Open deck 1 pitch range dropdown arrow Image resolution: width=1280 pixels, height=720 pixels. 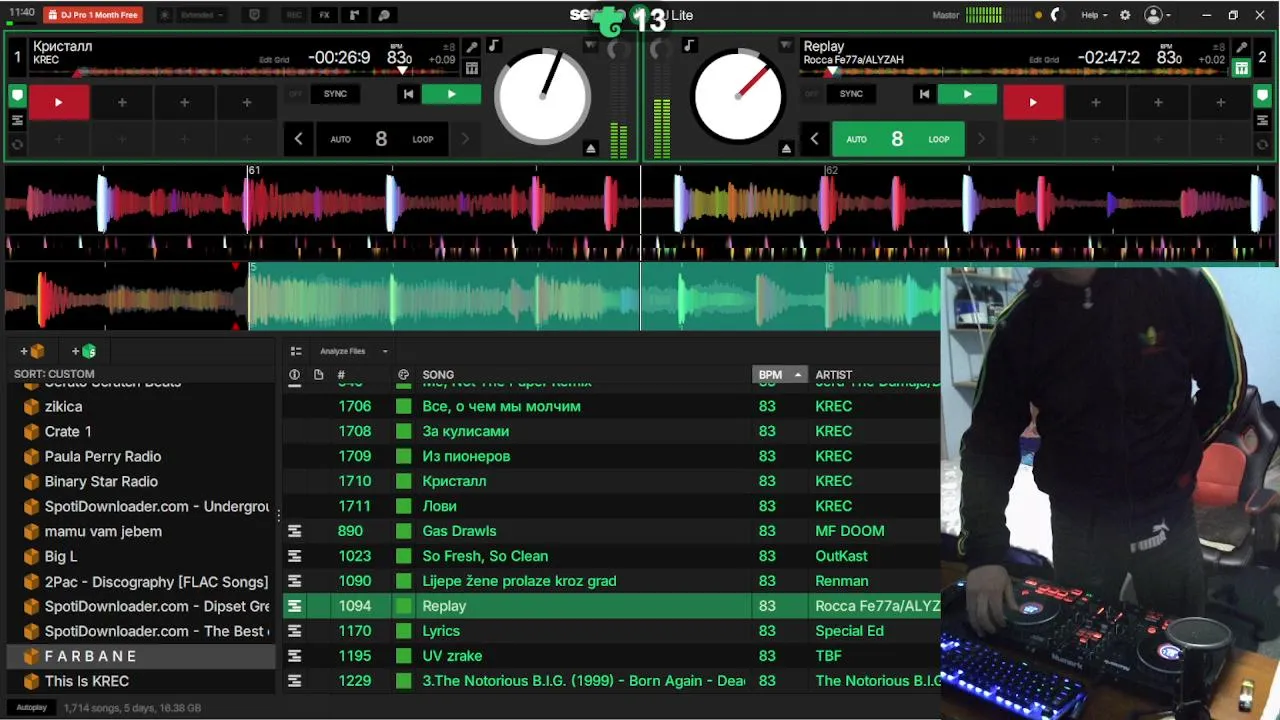pyautogui.click(x=590, y=46)
